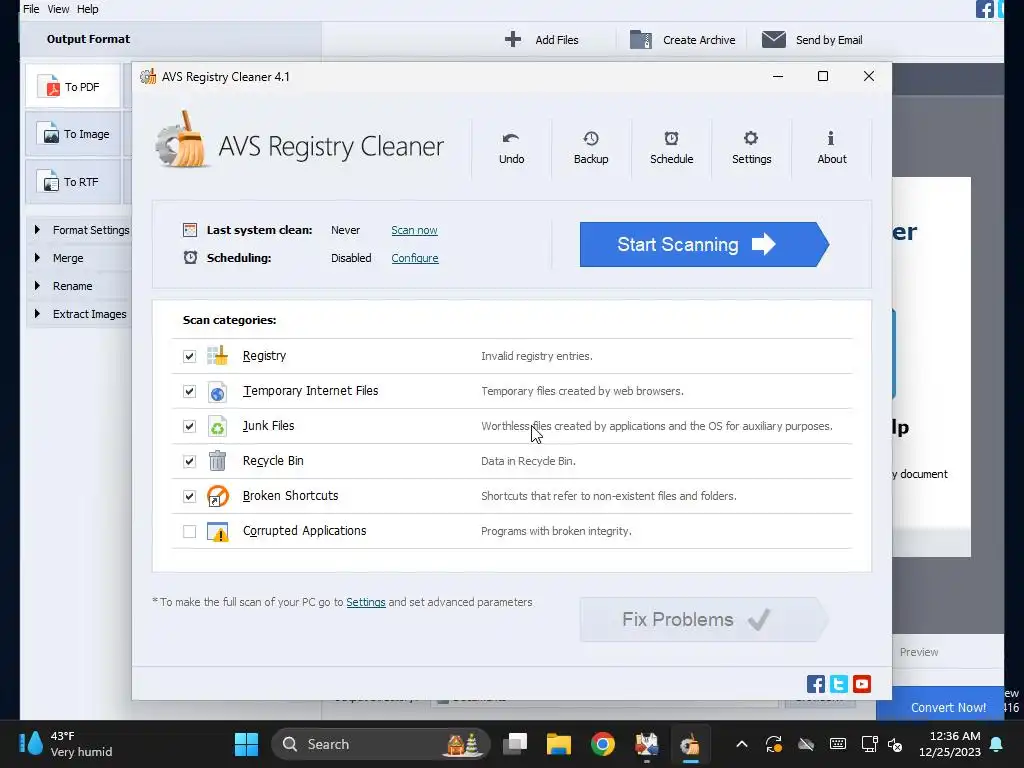The image size is (1024, 768).
Task: Open the Schedule tool
Action: [x=671, y=148]
